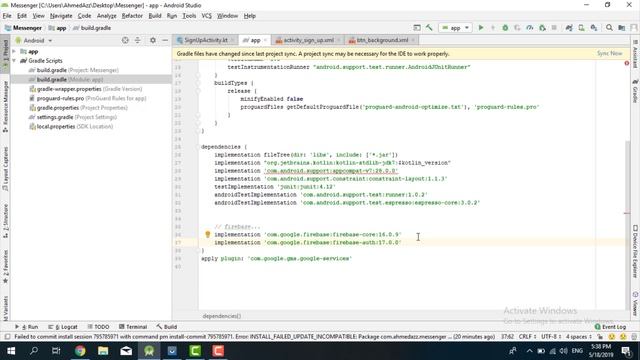Click scroll-from-source target icon in Project panel
The width and height of the screenshot is (640, 360).
click(125, 40)
